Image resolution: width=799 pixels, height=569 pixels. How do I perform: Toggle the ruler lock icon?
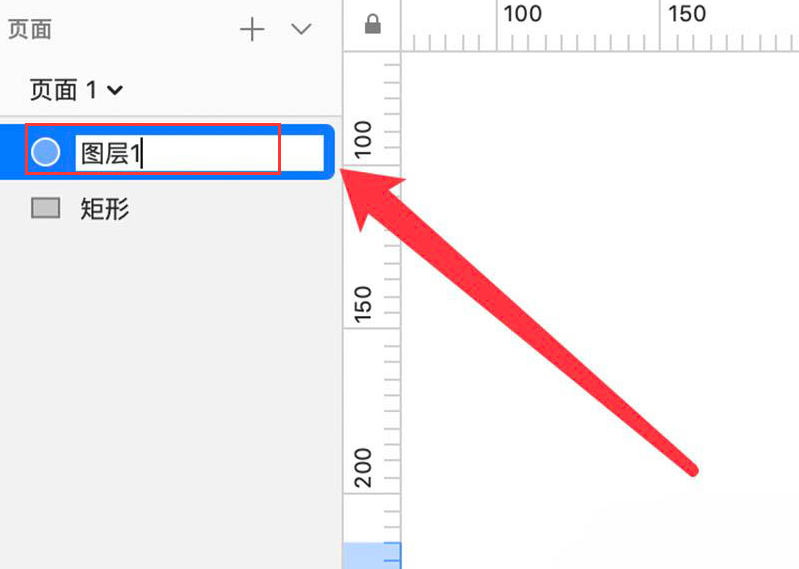coord(372,24)
